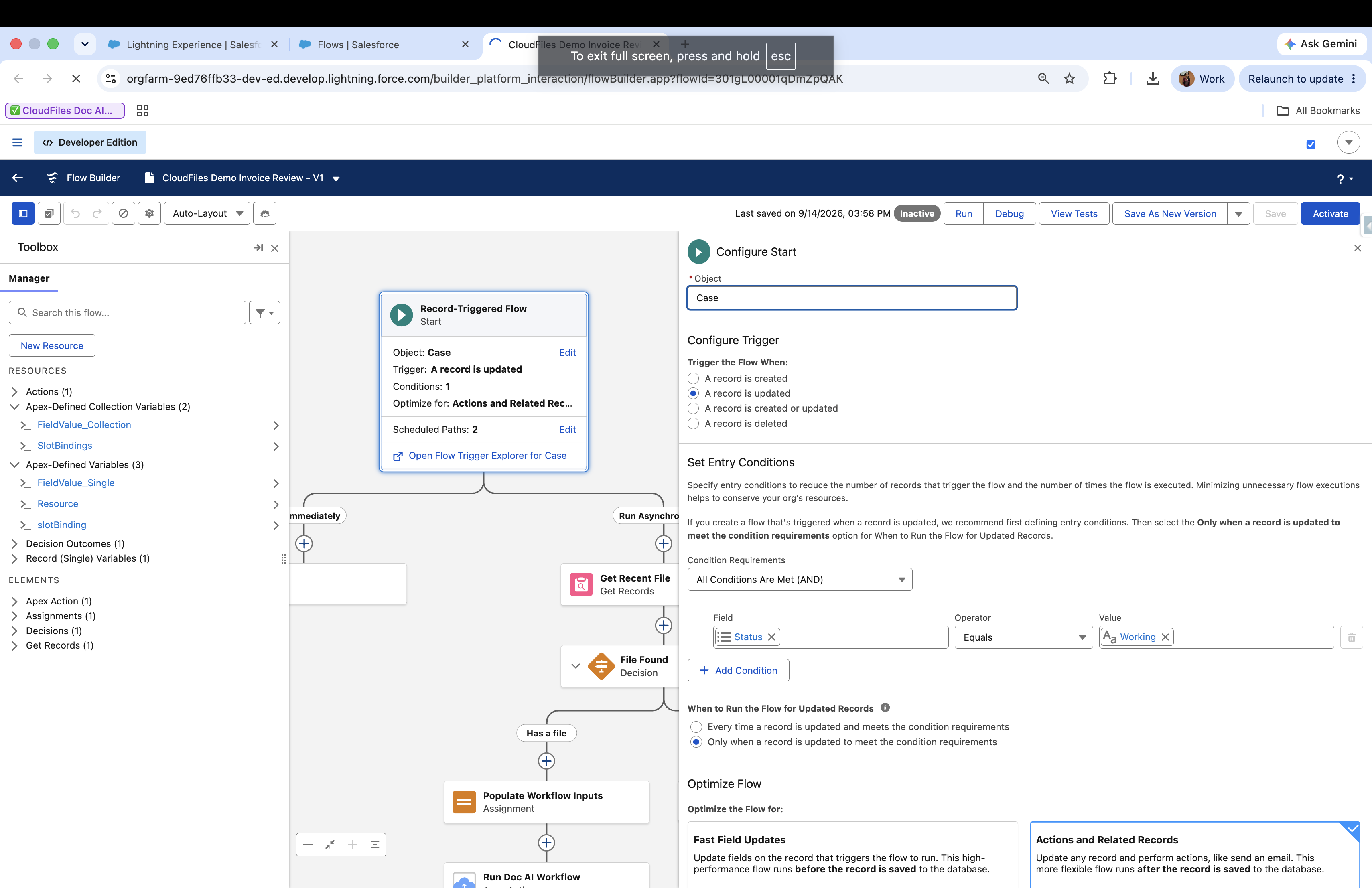Screen dimensions: 1372x888
Task: Open a new browser tab
Action: pyautogui.click(x=685, y=44)
